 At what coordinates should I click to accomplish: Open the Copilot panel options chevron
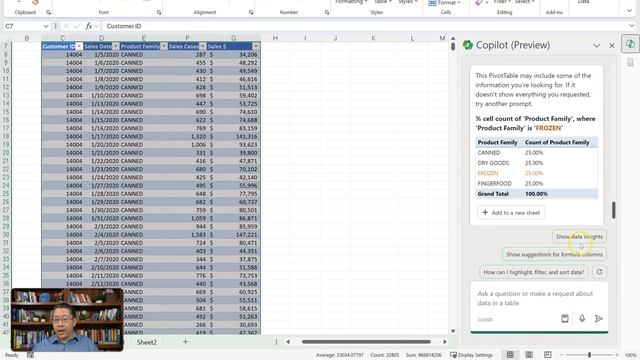(x=596, y=45)
